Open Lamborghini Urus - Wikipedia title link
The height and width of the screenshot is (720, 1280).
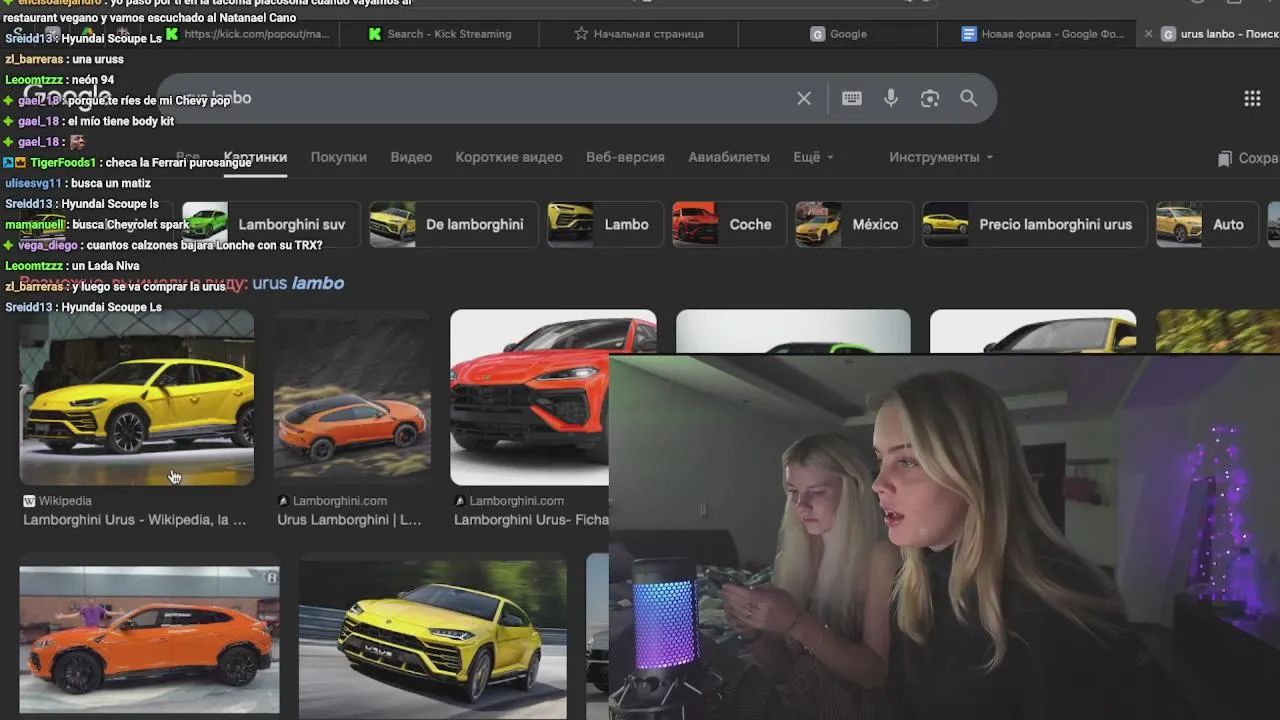pos(135,520)
